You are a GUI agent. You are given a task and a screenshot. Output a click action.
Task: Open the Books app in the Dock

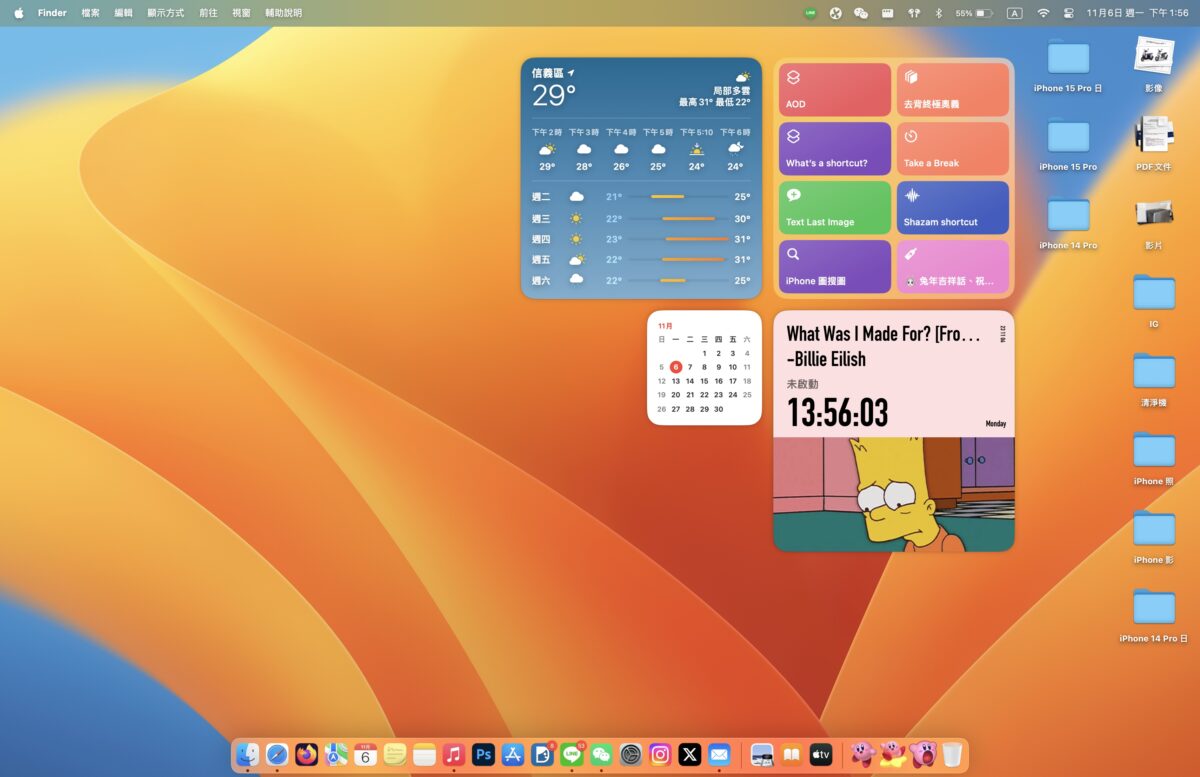(x=791, y=755)
